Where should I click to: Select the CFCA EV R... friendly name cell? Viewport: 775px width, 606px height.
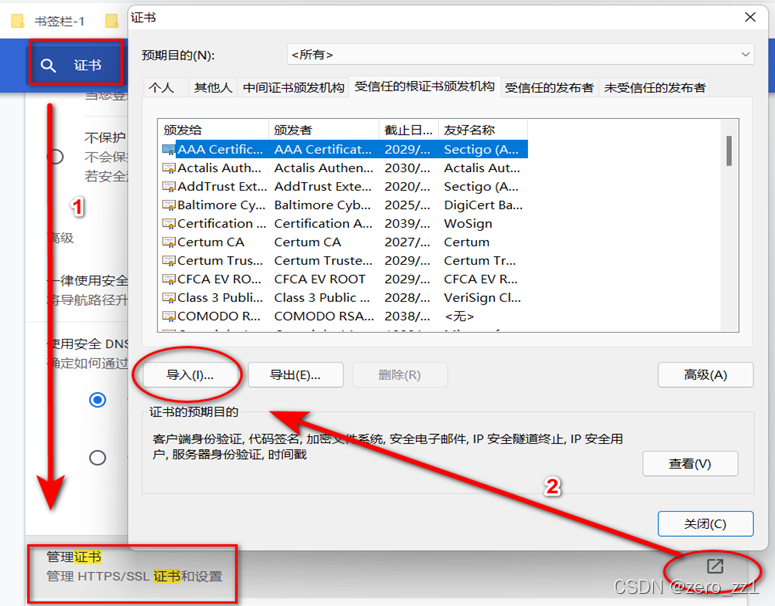pos(480,279)
